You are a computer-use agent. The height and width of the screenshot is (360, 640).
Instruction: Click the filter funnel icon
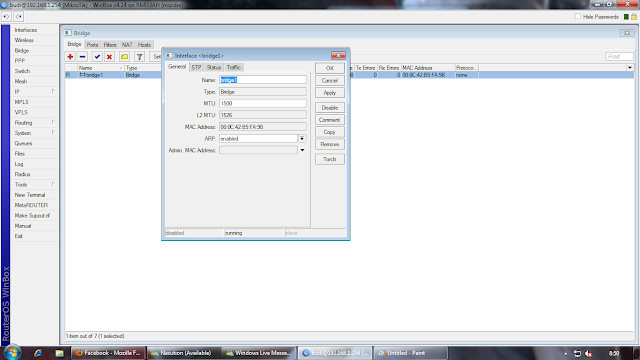coord(140,57)
